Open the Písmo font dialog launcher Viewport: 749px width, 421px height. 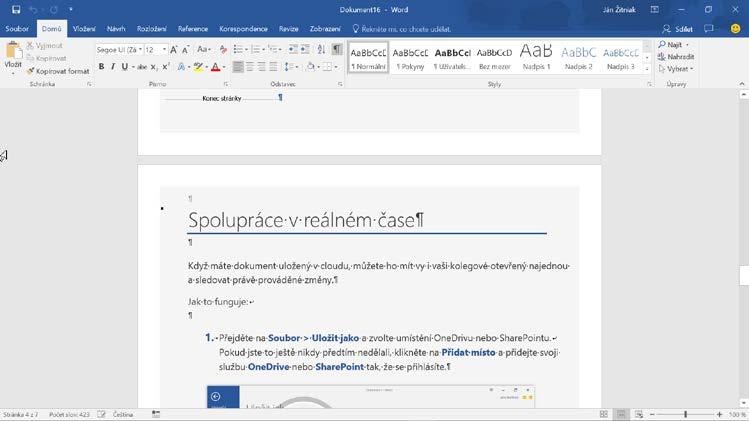coord(225,84)
